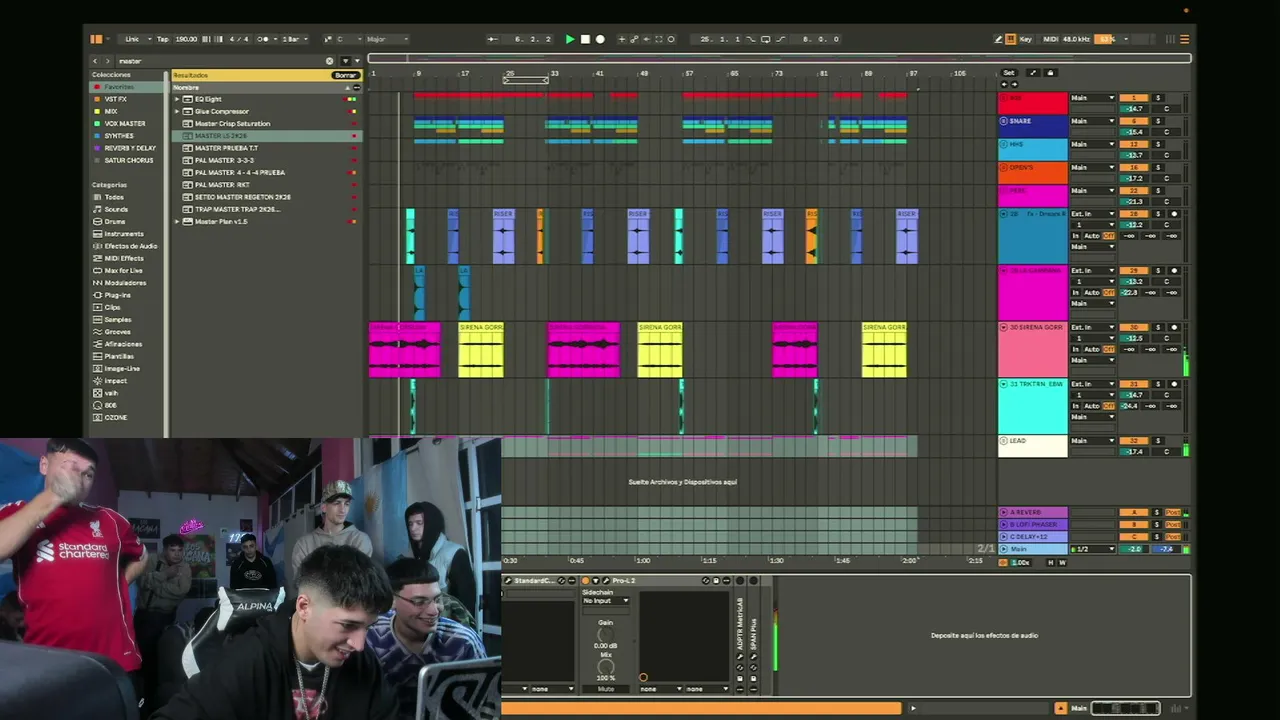Toggle the Draw Mode pencil icon

click(x=998, y=39)
